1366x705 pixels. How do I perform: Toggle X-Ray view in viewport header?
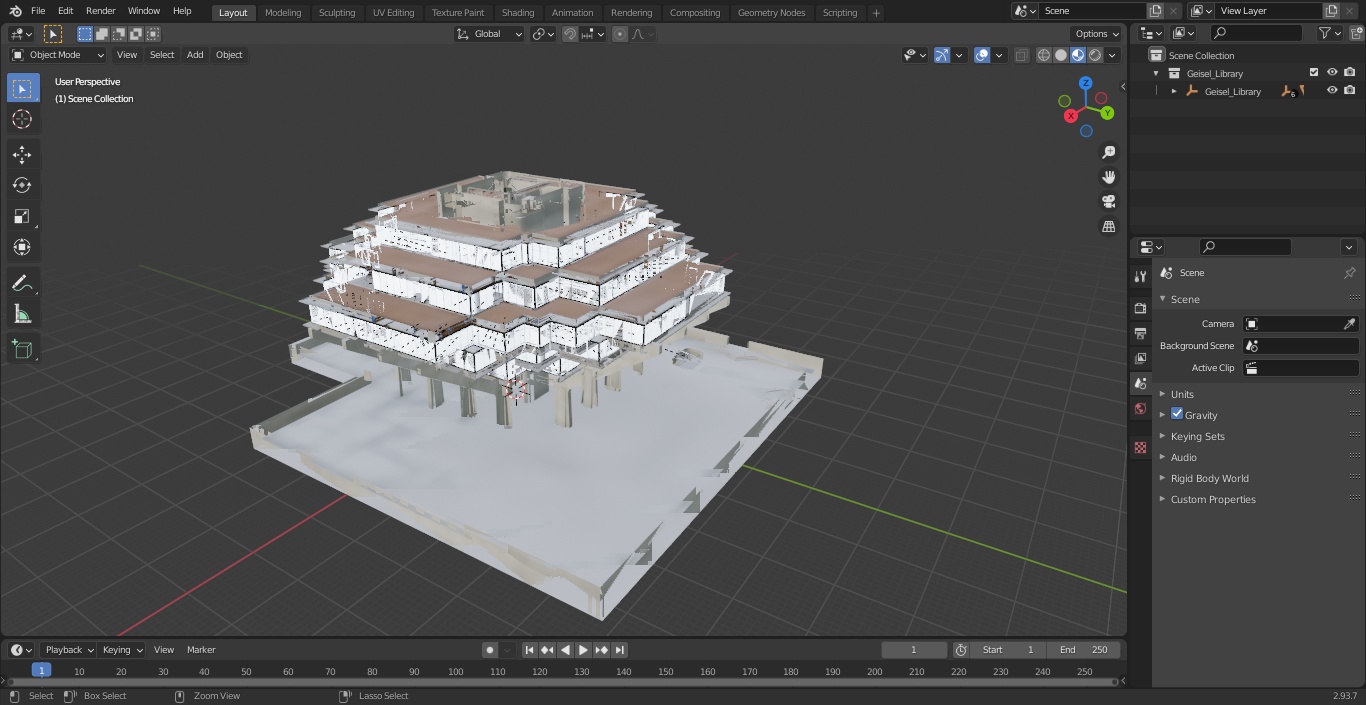tap(1021, 55)
